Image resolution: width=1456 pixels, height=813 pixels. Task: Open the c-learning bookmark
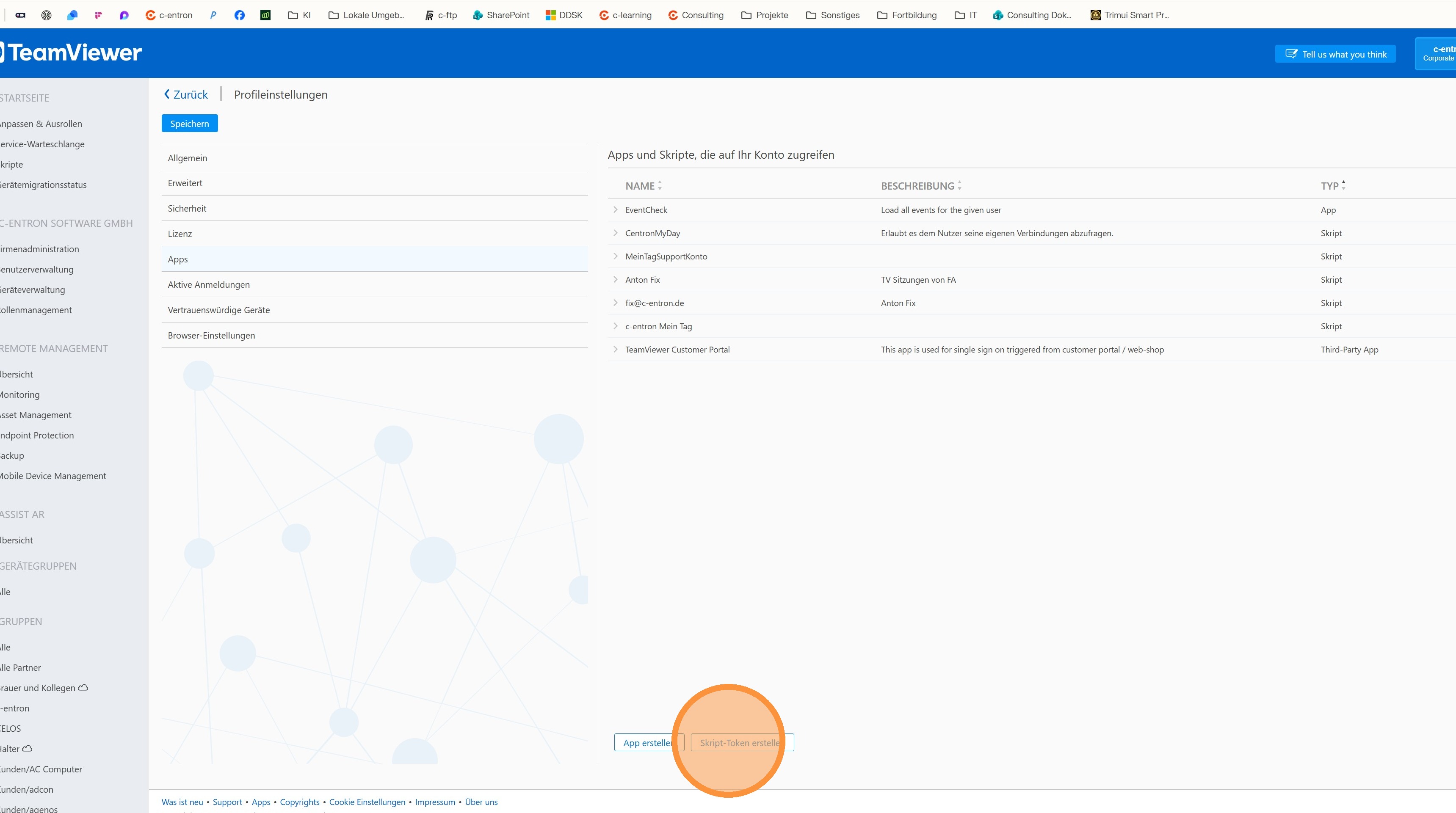pyautogui.click(x=625, y=15)
